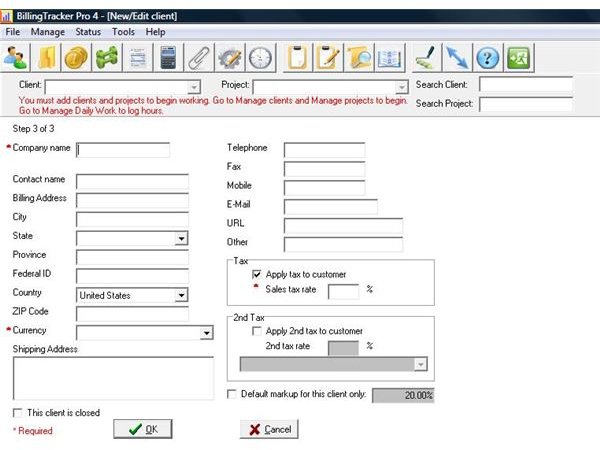Click the Shipping Address text area
600x450 pixels.
pos(114,378)
